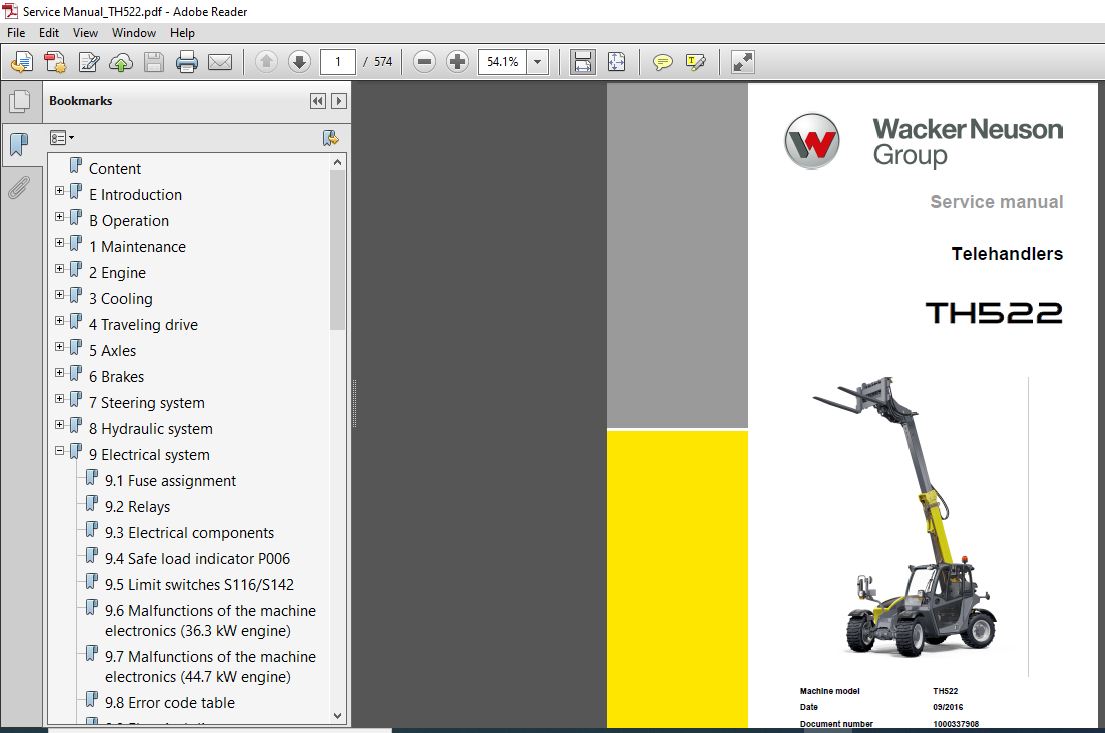The height and width of the screenshot is (733, 1105).
Task: Open the 9.2 Relays bookmark
Action: [x=137, y=507]
